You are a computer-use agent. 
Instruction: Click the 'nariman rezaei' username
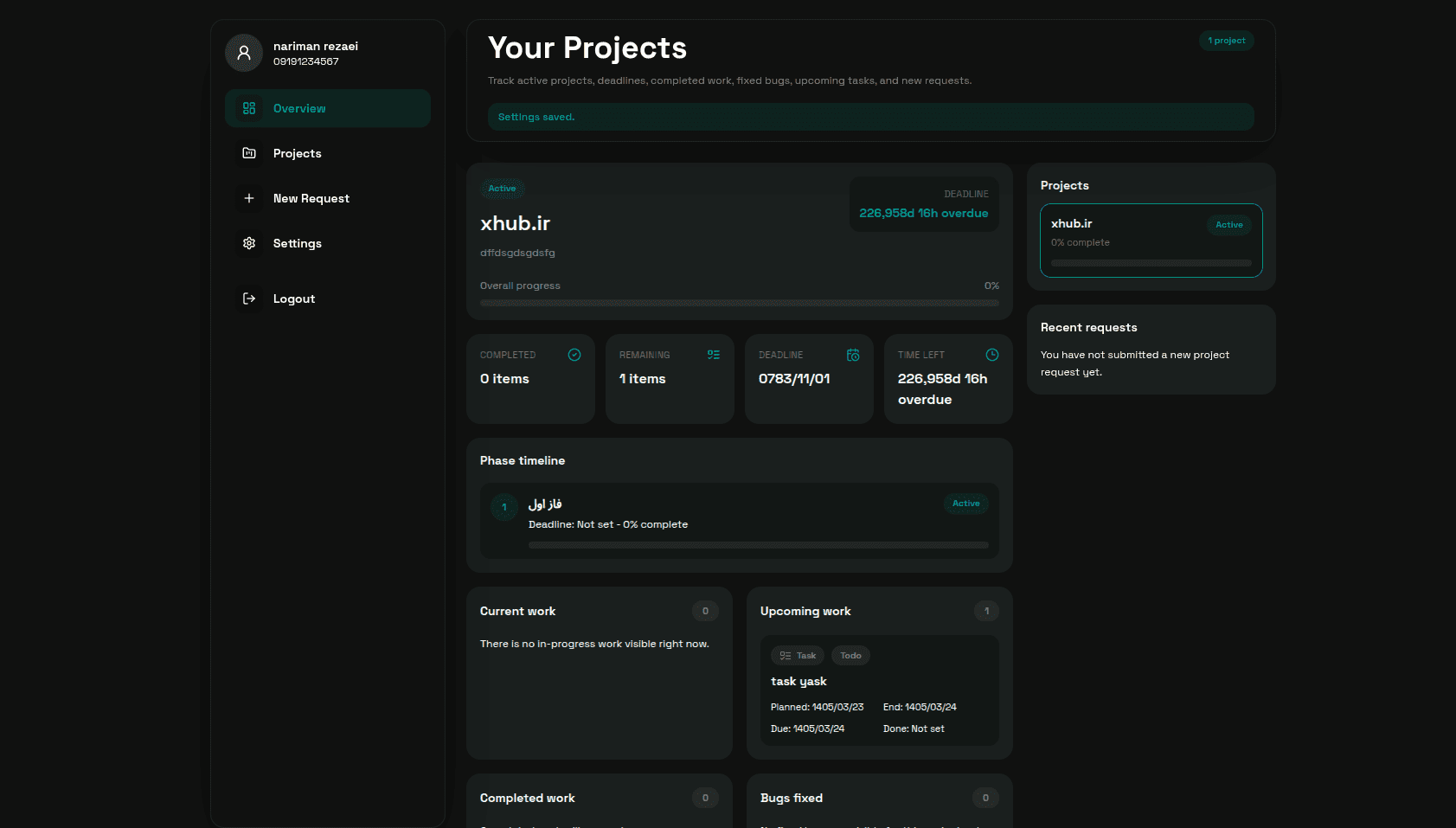pos(316,46)
